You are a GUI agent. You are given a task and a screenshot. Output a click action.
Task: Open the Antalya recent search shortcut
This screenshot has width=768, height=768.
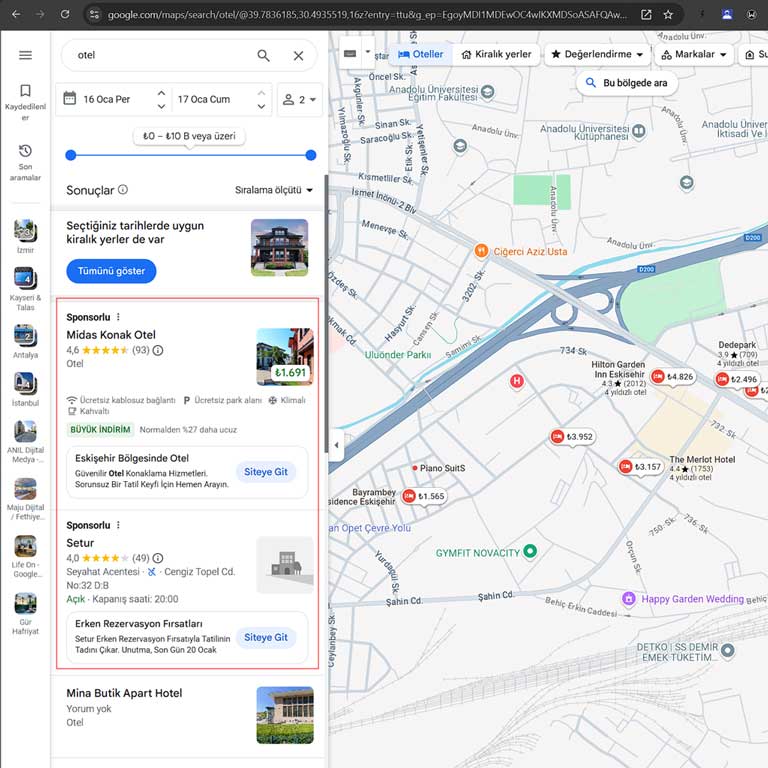tap(25, 341)
